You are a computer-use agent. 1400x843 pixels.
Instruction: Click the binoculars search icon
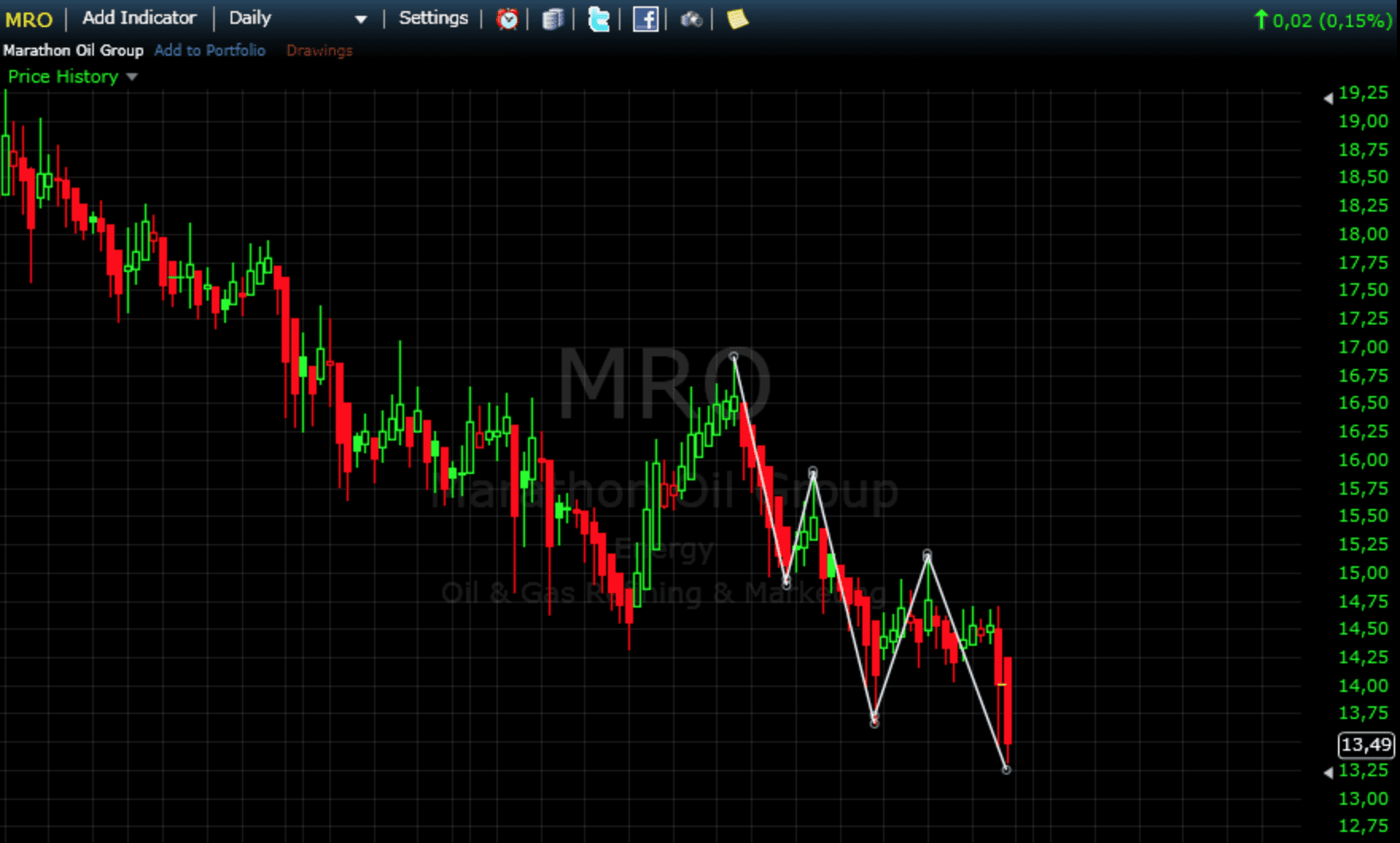click(691, 19)
